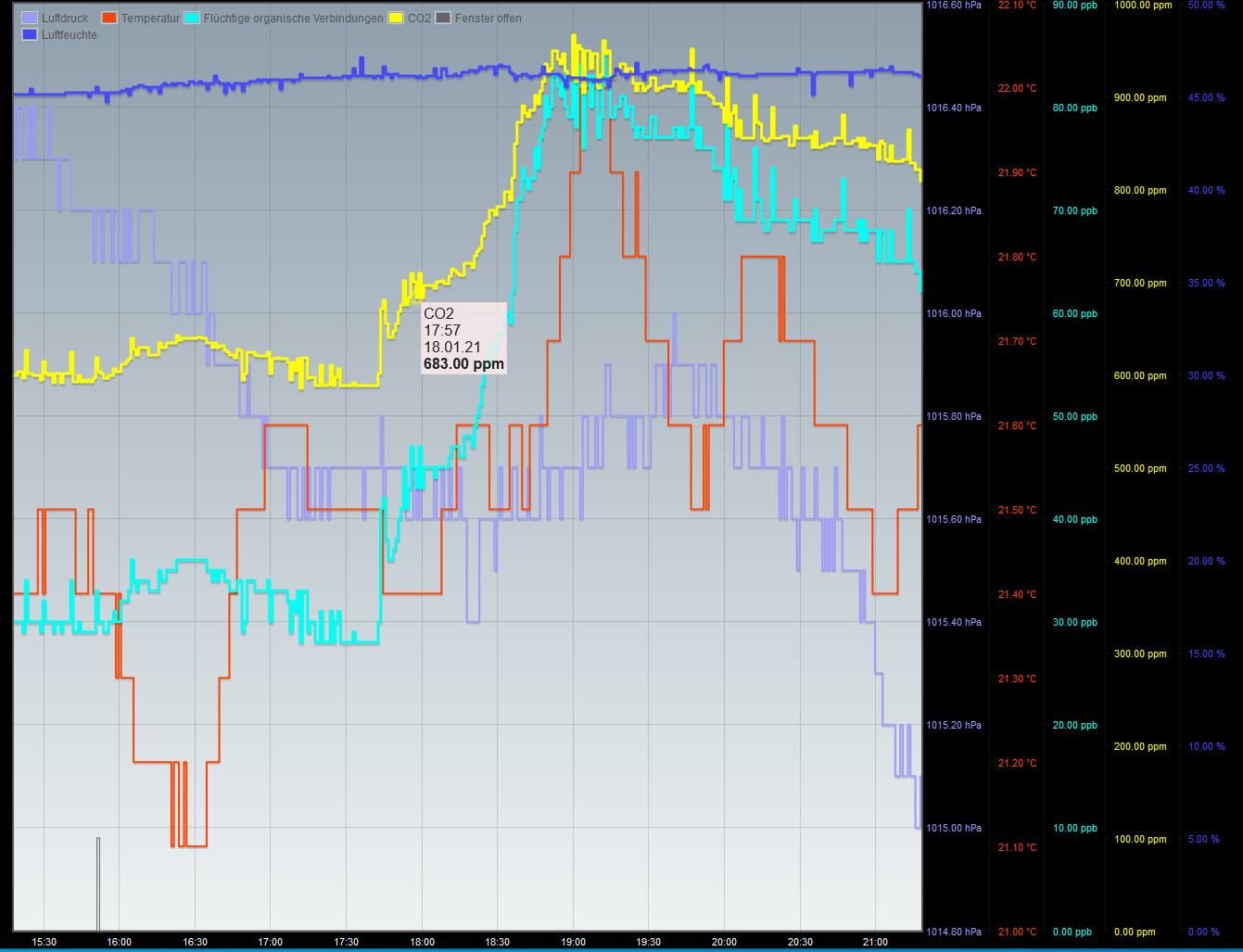Click the 20.00 ppb axis label

[x=1074, y=725]
